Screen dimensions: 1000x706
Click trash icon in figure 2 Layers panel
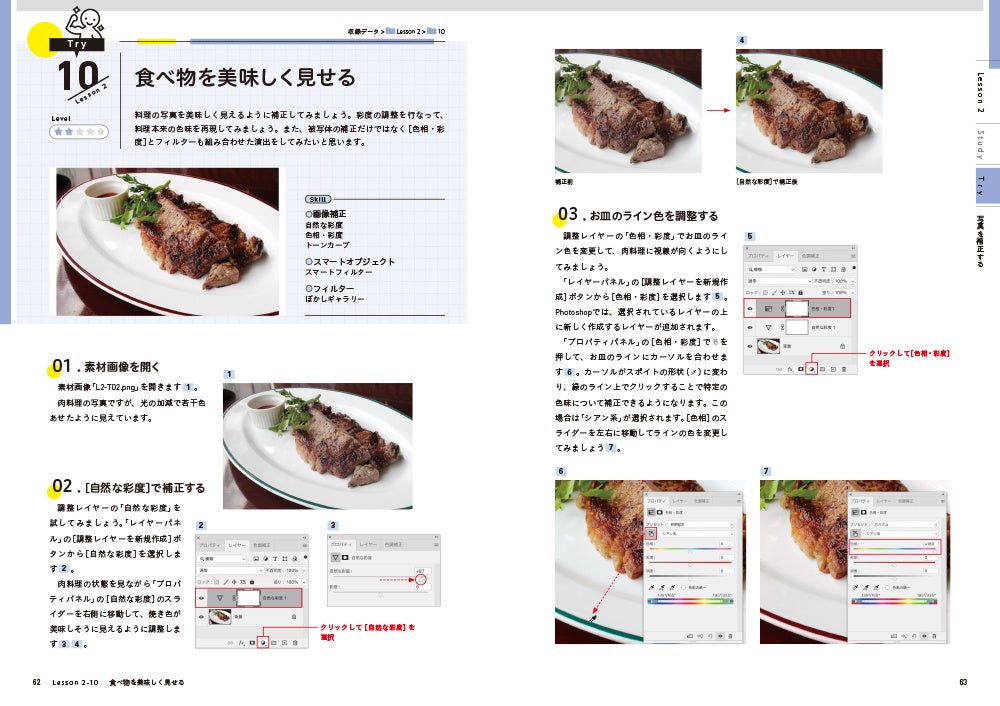(295, 643)
